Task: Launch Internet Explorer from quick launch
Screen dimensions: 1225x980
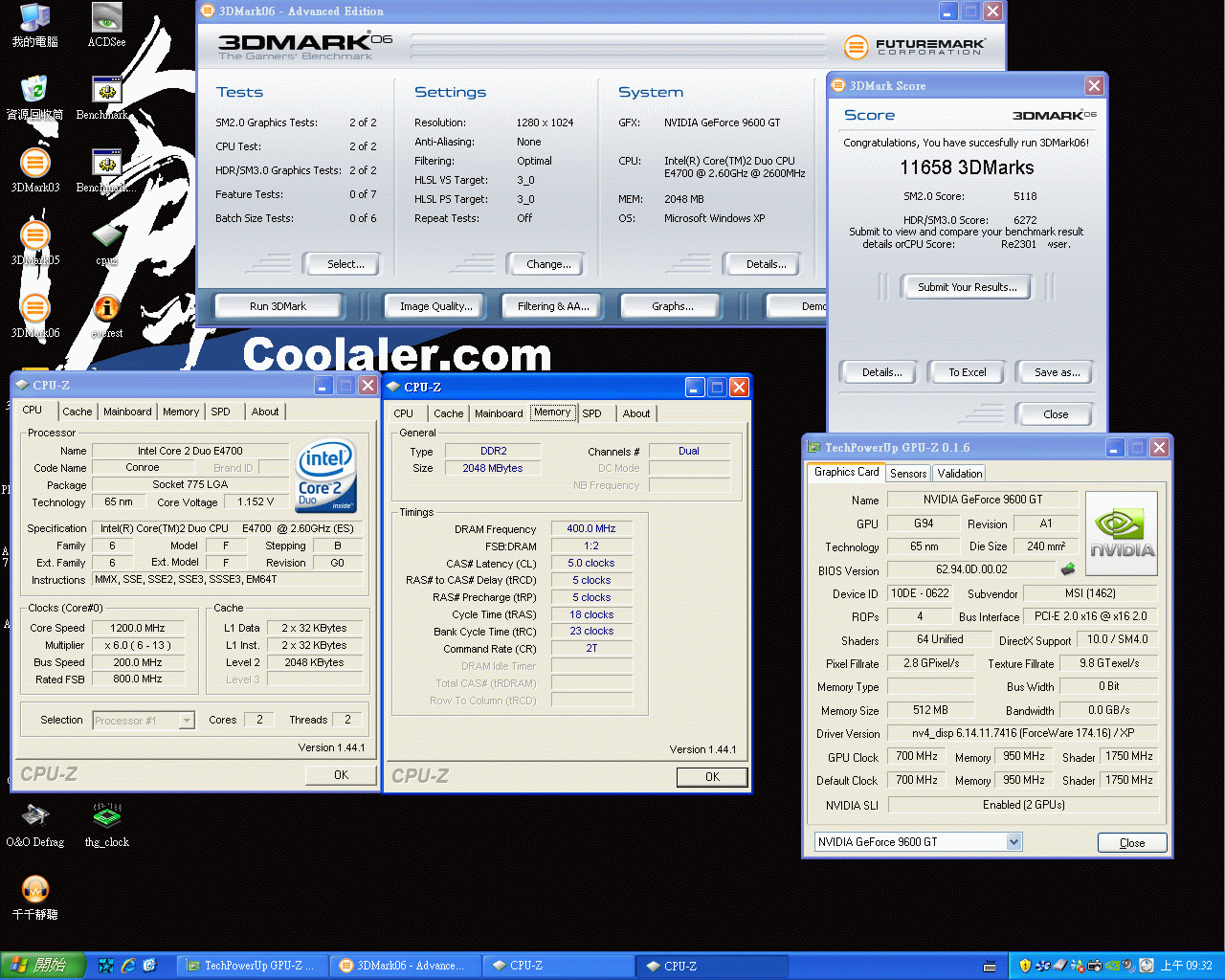Action: [x=128, y=966]
